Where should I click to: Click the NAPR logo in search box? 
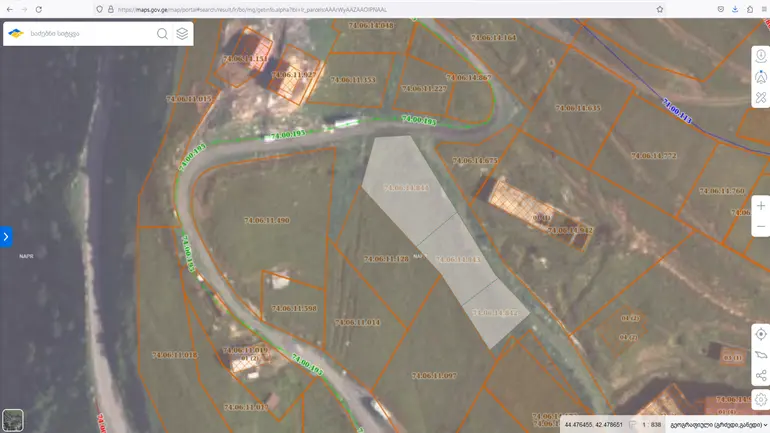16,33
